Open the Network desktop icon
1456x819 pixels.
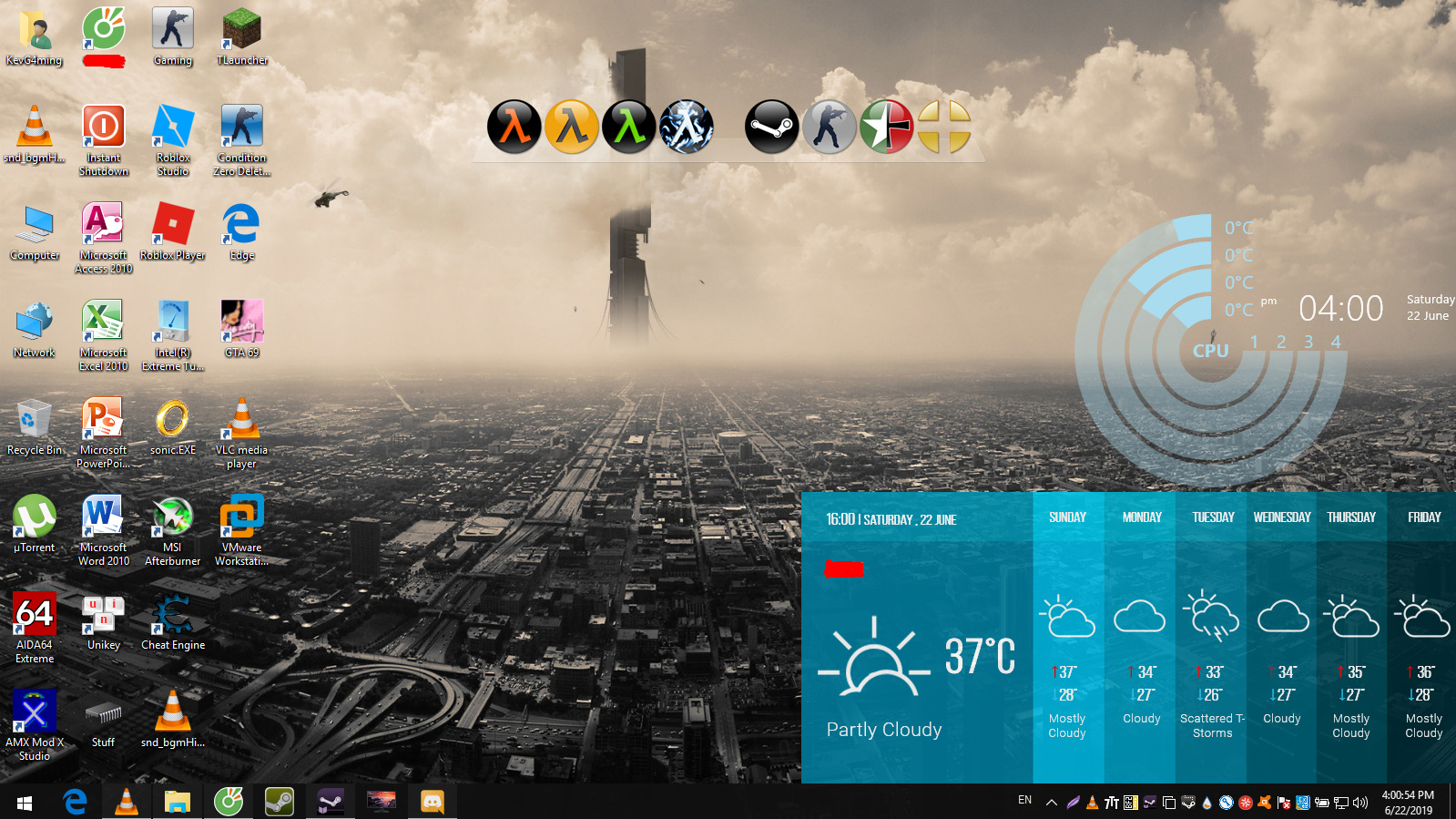coord(35,329)
